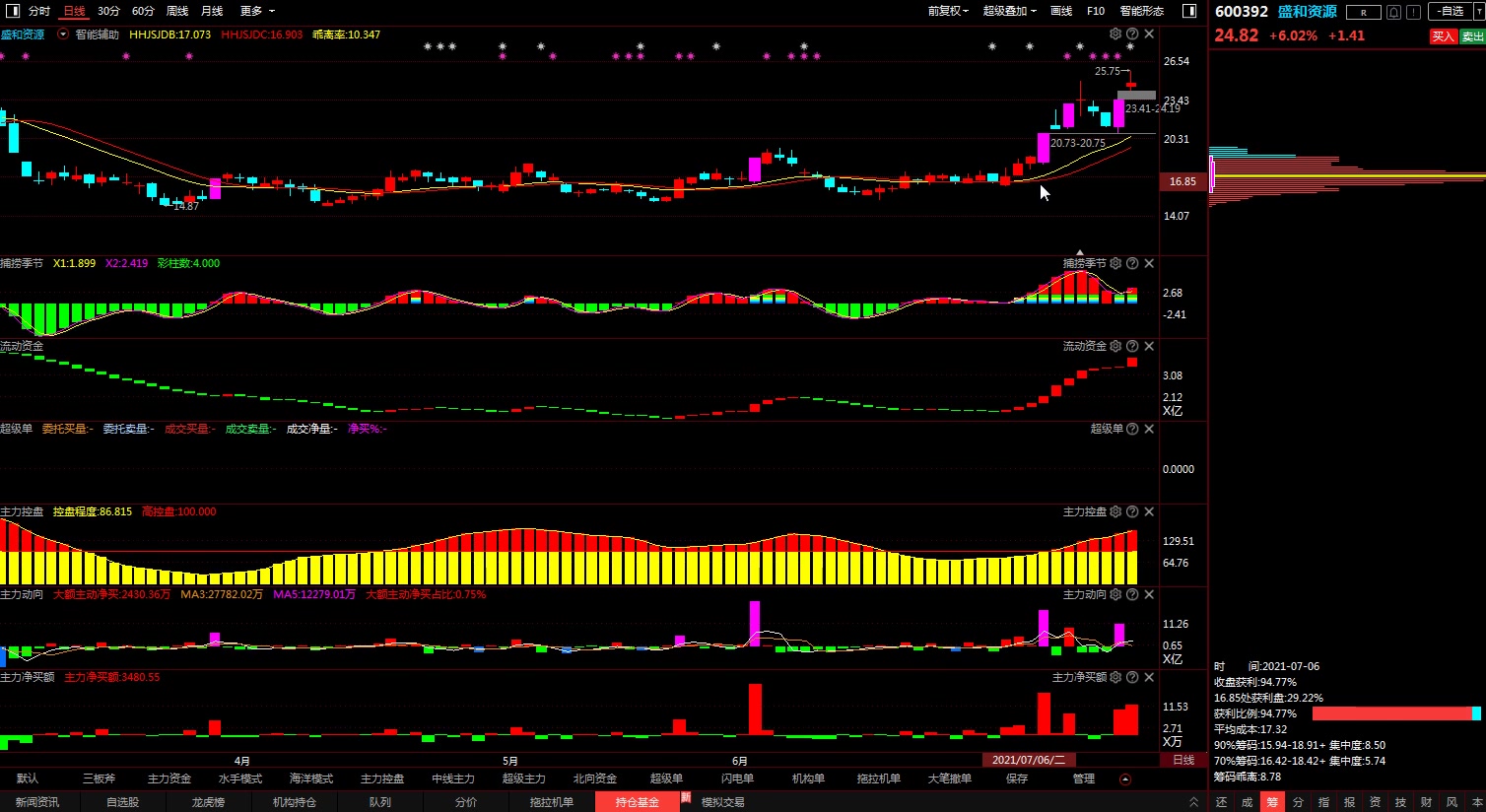This screenshot has width=1486, height=812.
Task: Select the 60分 period
Action: 143,11
